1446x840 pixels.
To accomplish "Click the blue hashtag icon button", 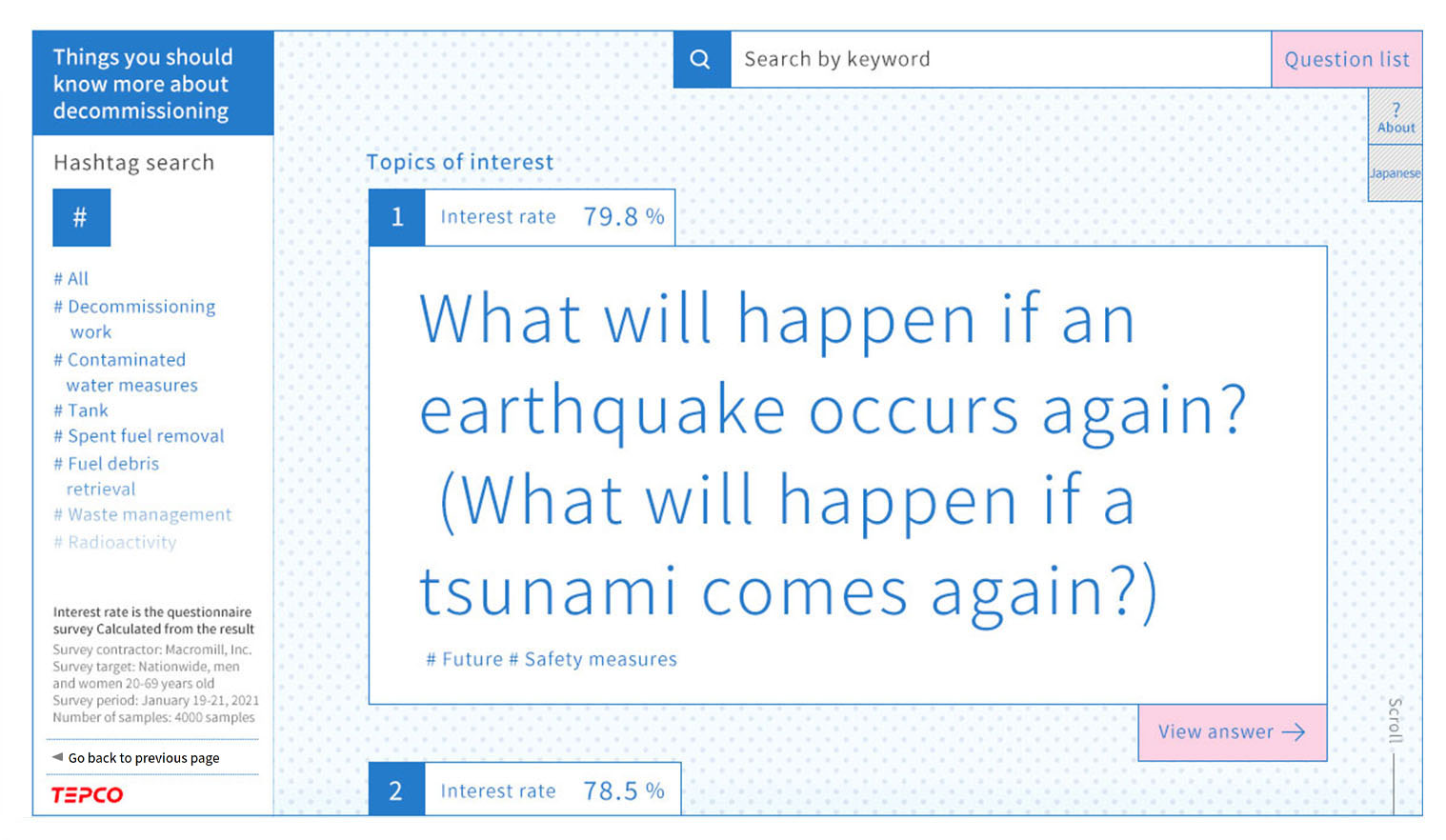I will pos(81,217).
